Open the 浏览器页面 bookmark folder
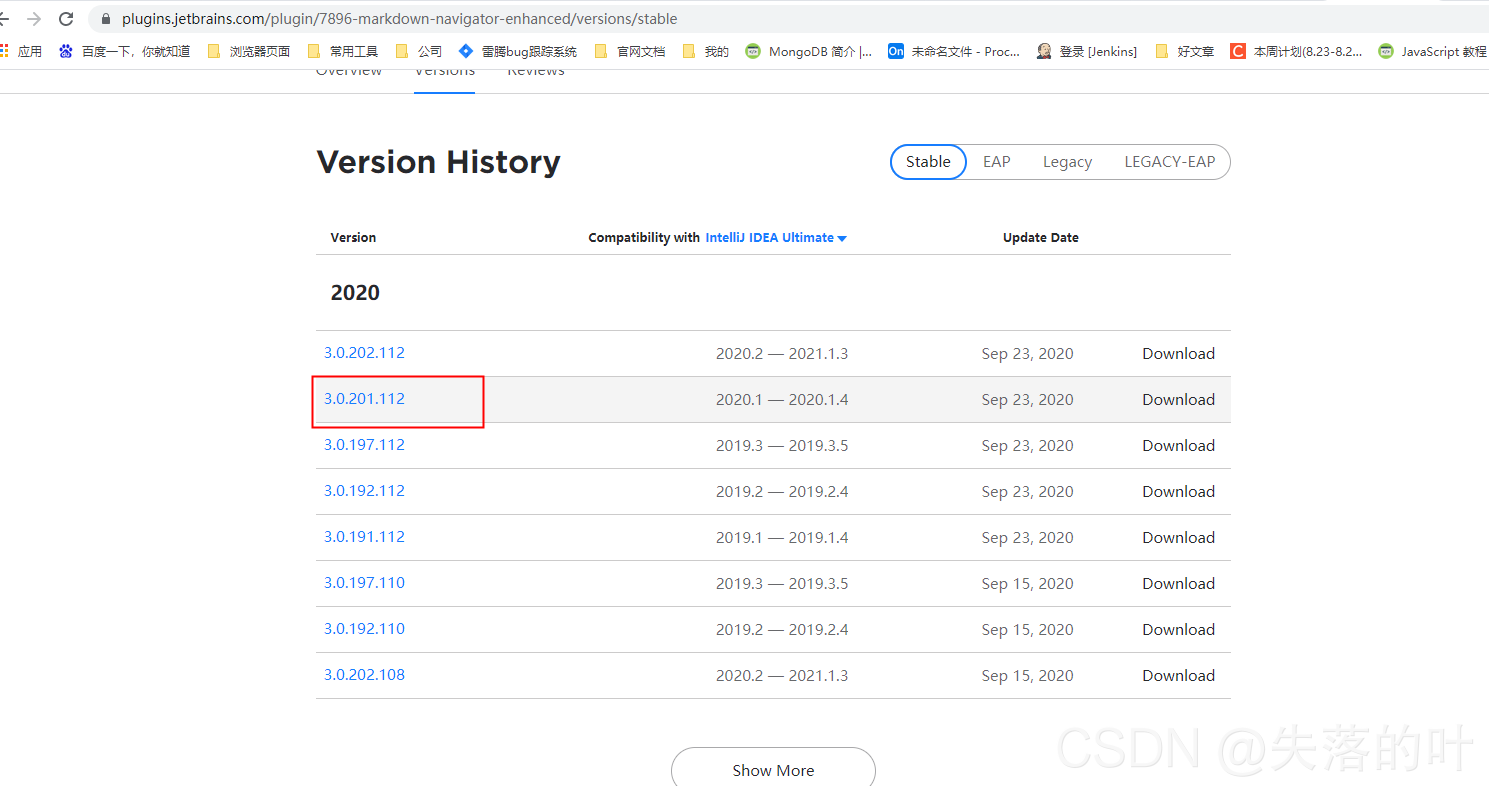Screen dimensions: 1489x786 click(x=249, y=51)
